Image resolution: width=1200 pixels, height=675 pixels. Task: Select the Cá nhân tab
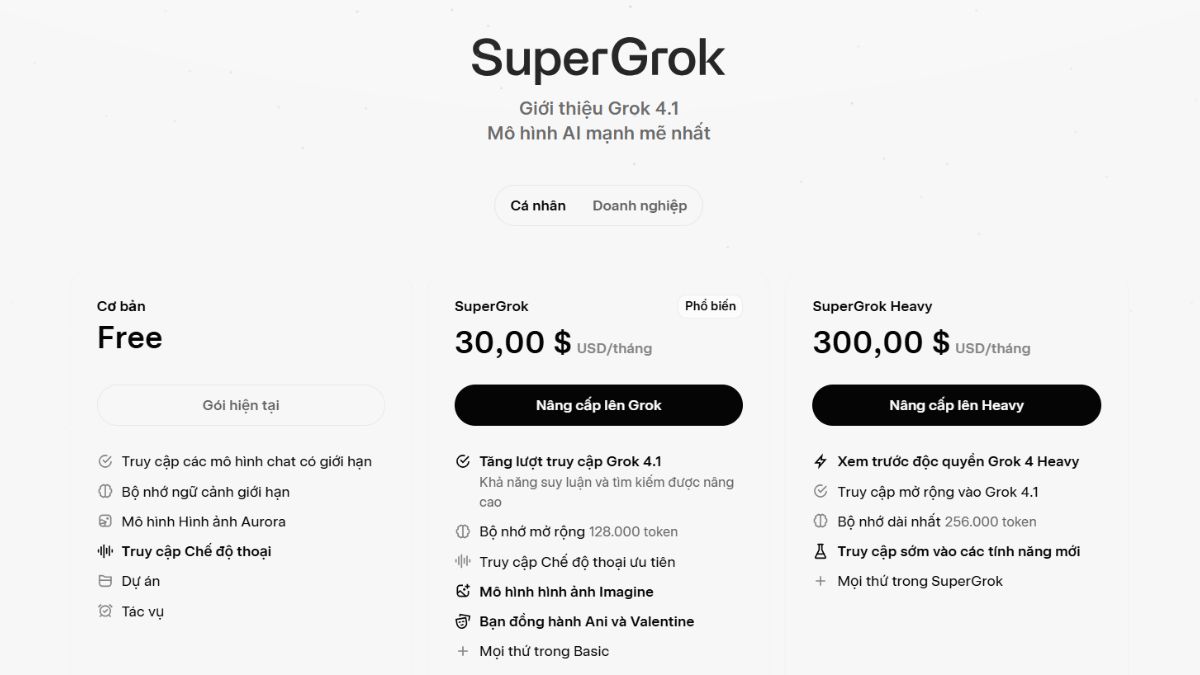pos(536,205)
